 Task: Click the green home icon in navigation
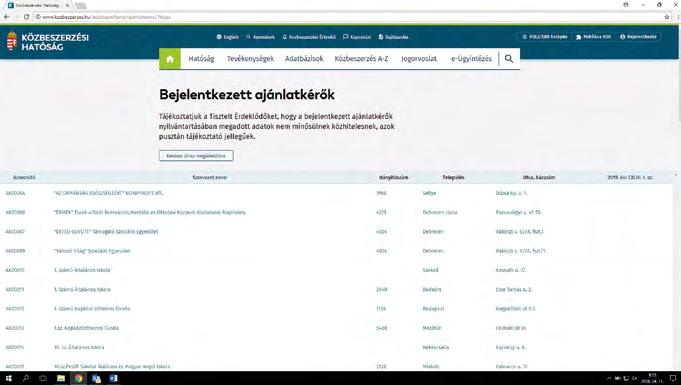tap(170, 59)
